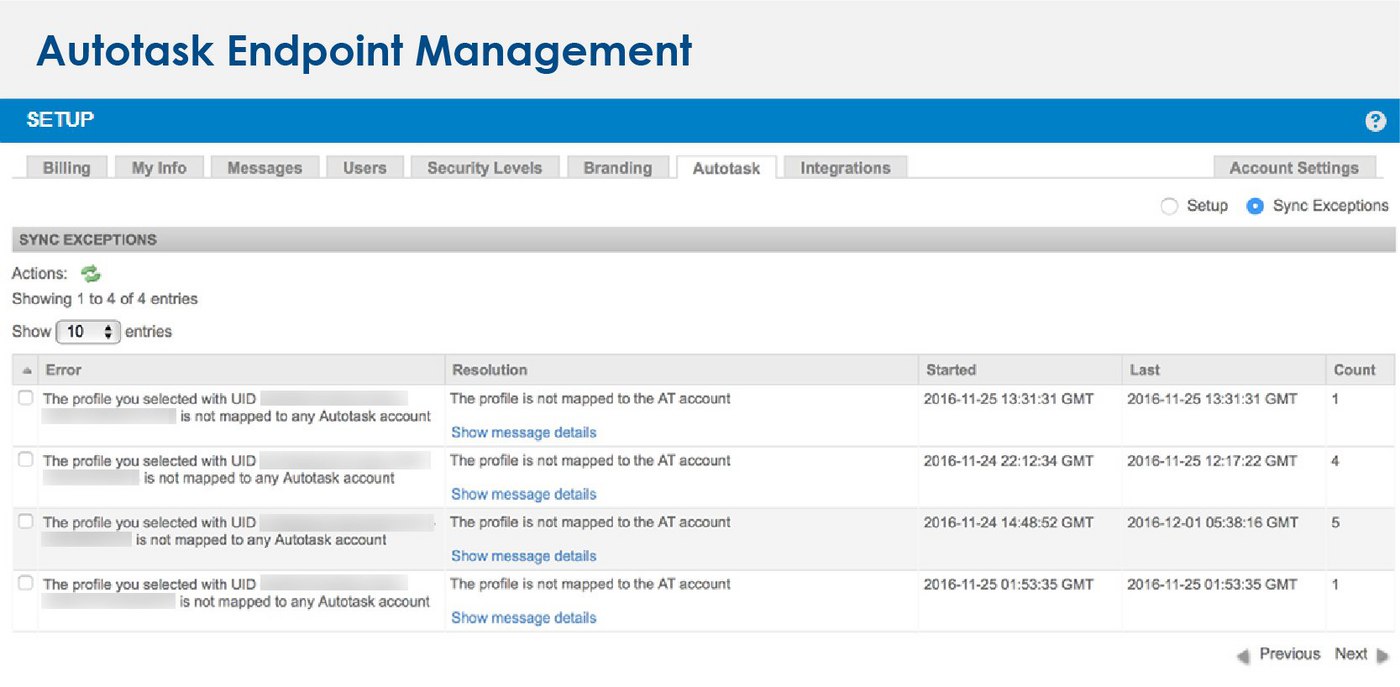Image resolution: width=1400 pixels, height=687 pixels.
Task: Show message details for 22:12:34 row
Action: [x=523, y=494]
